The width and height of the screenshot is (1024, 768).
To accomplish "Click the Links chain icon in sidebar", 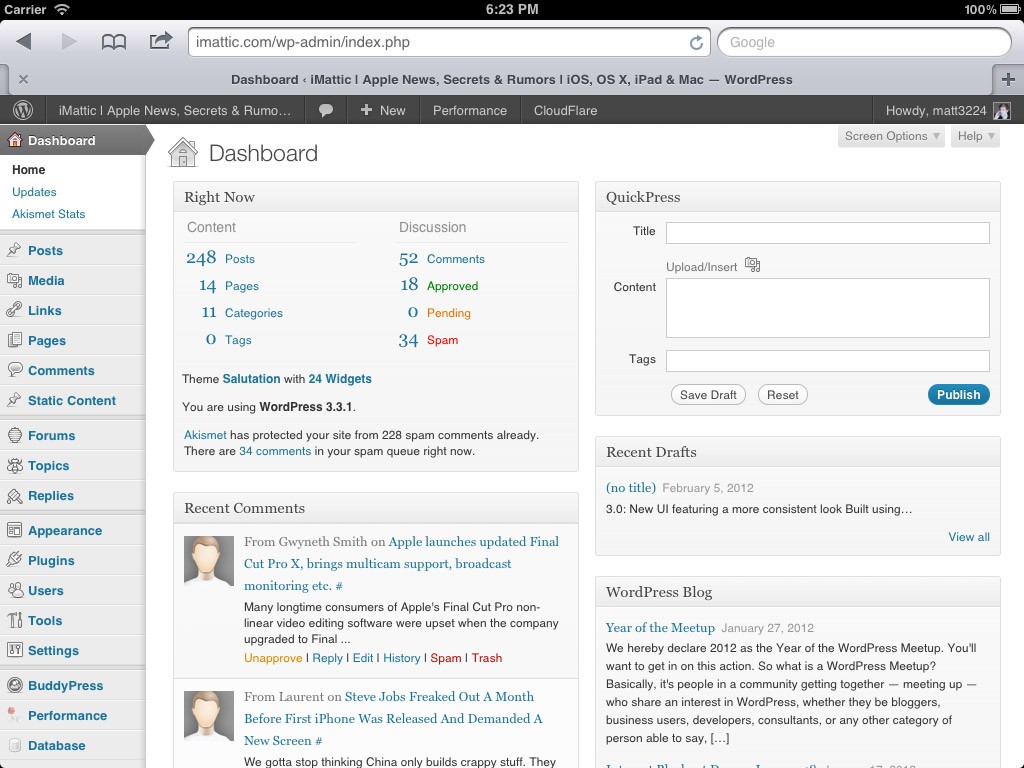I will [14, 310].
